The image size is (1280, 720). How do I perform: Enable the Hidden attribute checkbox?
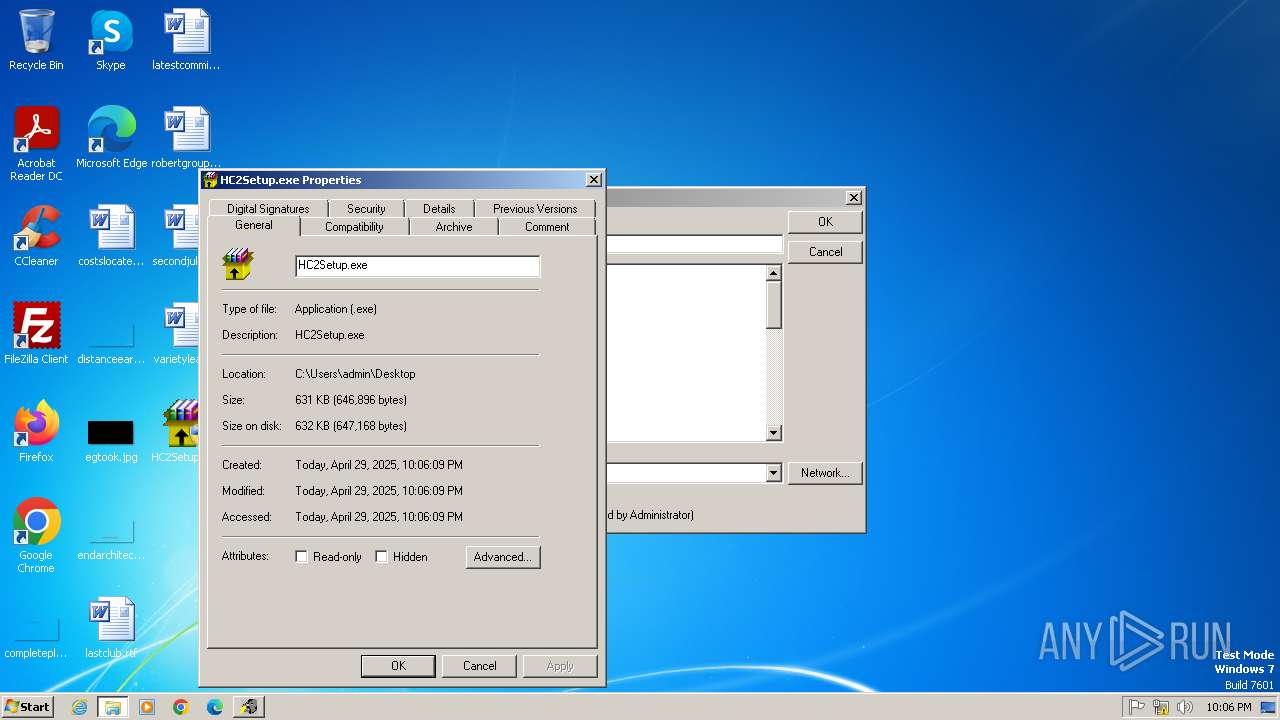[x=381, y=557]
